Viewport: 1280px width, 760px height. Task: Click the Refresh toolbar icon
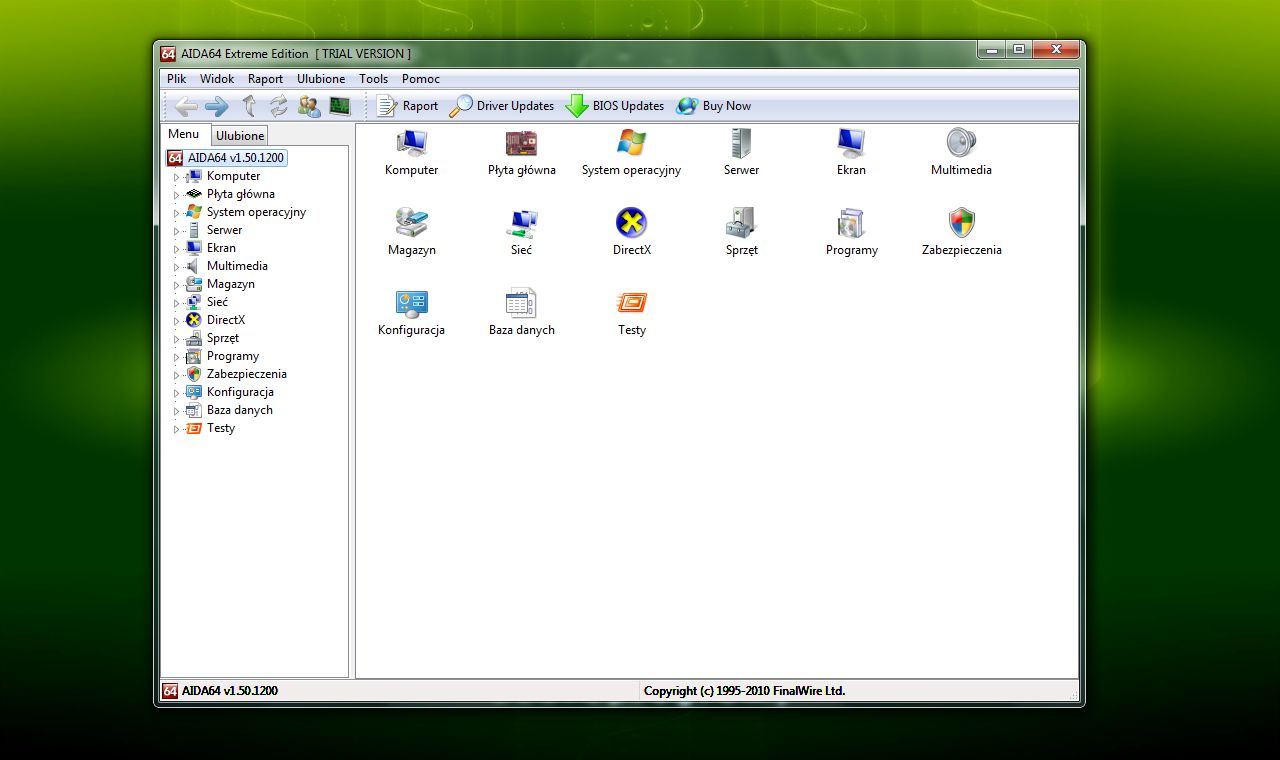[278, 106]
